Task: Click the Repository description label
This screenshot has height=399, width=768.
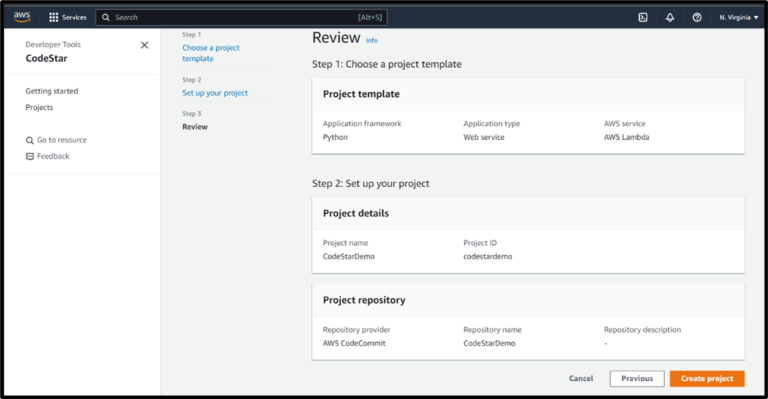Action: tap(642, 330)
